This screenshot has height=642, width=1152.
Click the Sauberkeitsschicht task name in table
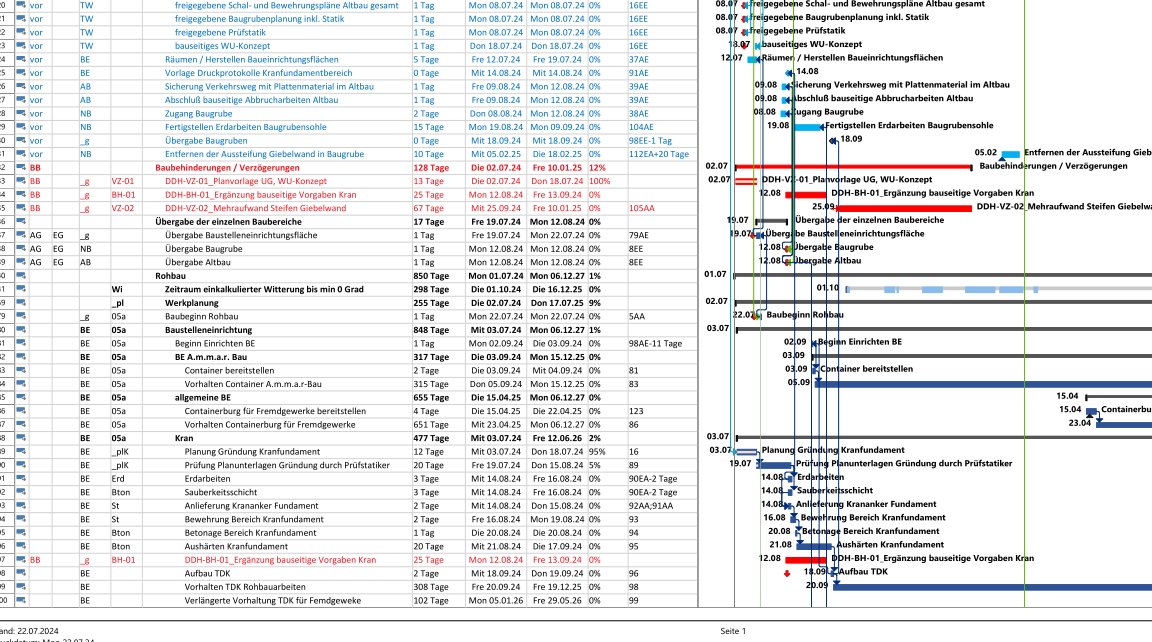217,492
